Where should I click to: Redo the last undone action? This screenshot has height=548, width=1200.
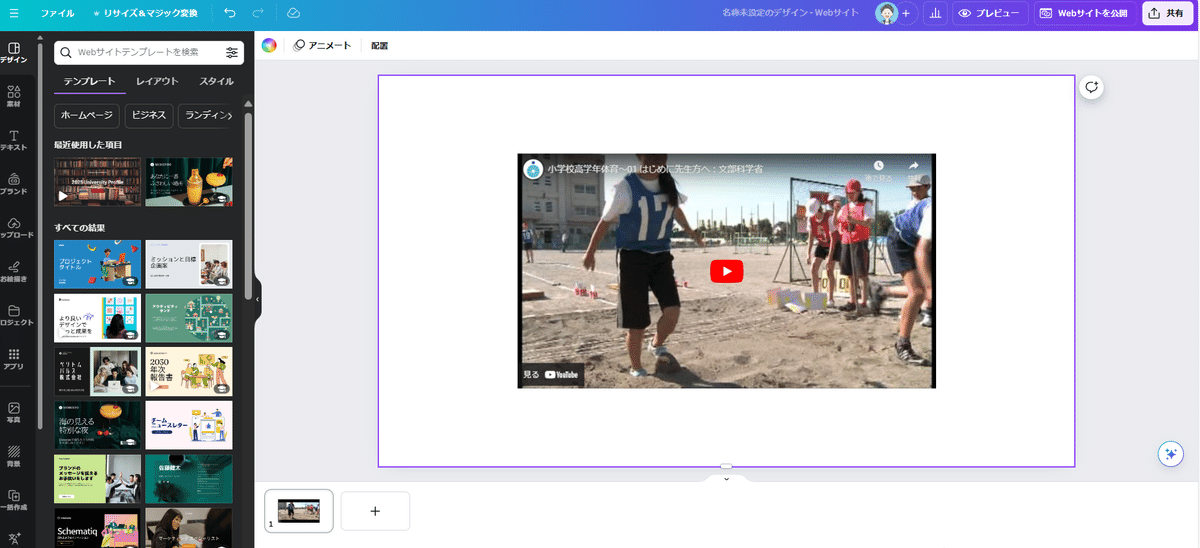click(259, 14)
